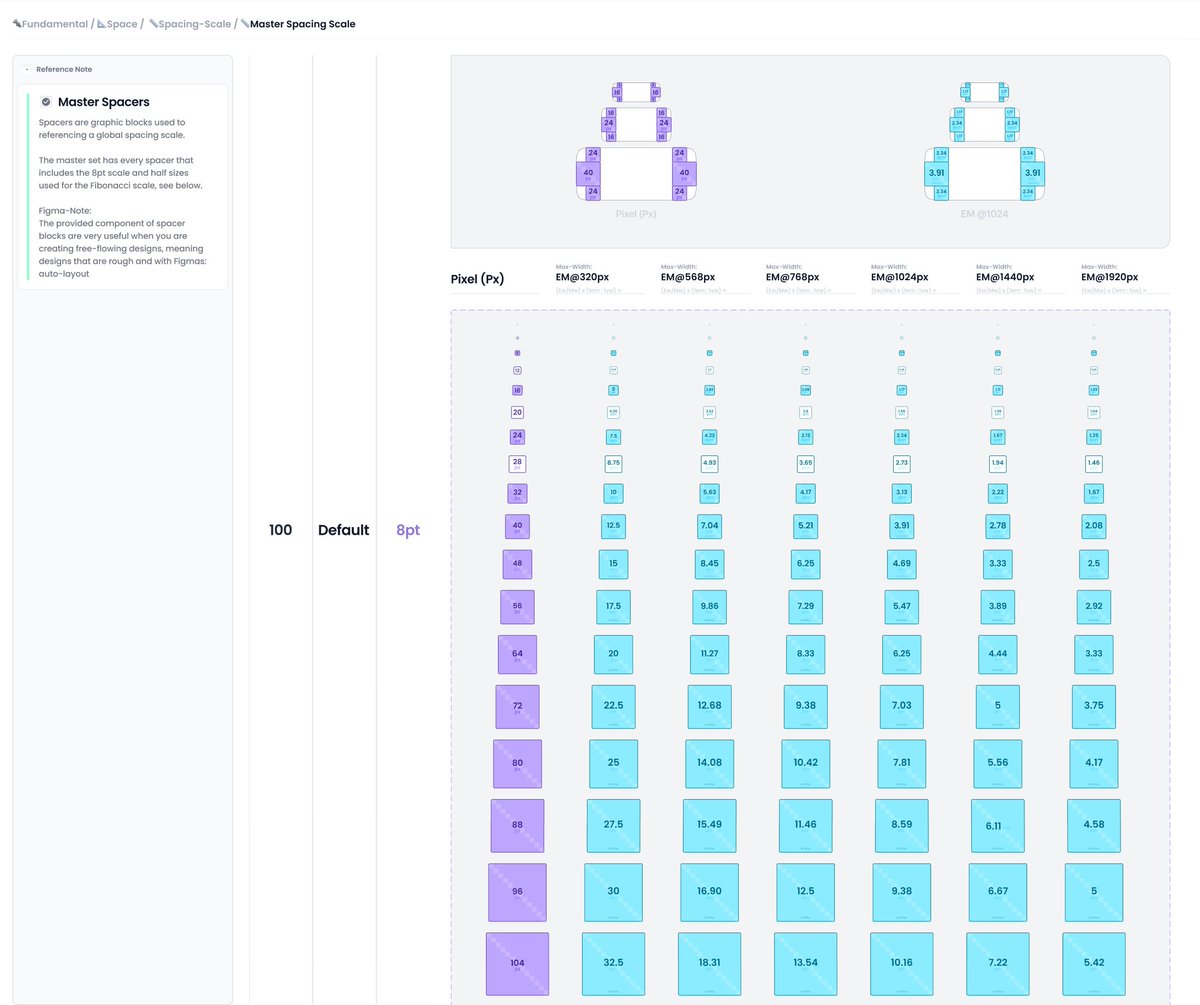Select the cyan 18.31 spacer block

point(709,964)
